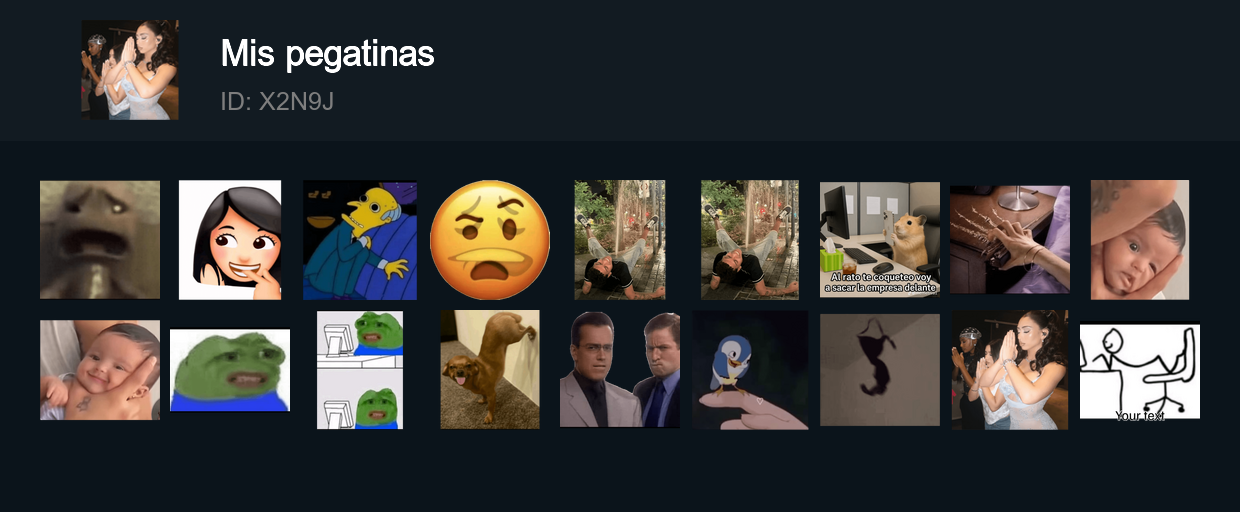Select the stick figure 'Your text' sticker
The height and width of the screenshot is (512, 1240).
[x=1140, y=371]
